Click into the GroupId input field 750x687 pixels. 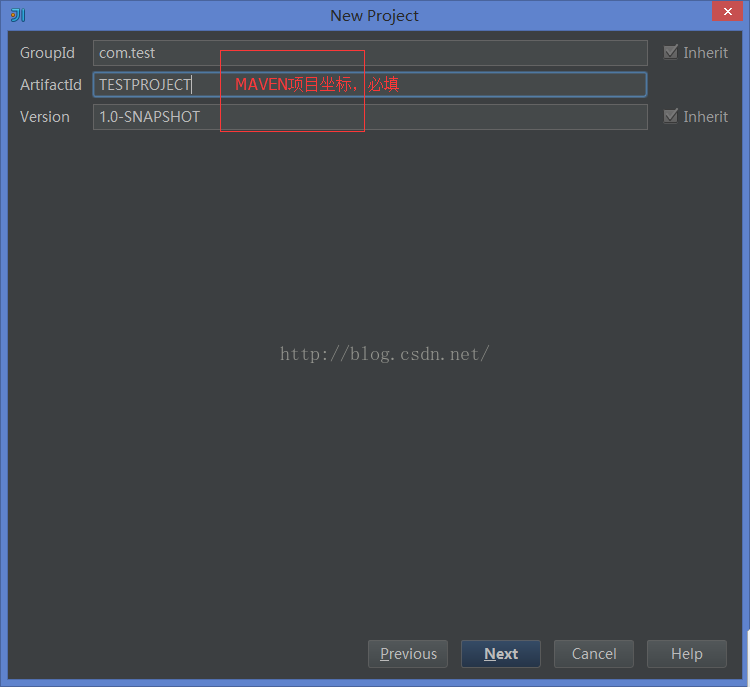click(x=370, y=53)
